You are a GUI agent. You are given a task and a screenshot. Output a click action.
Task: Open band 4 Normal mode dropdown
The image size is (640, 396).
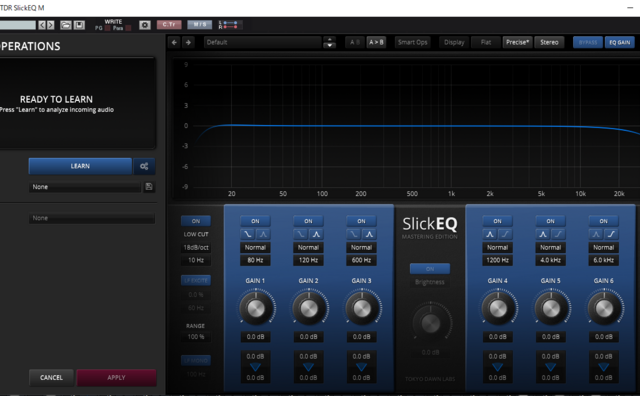[x=497, y=247]
